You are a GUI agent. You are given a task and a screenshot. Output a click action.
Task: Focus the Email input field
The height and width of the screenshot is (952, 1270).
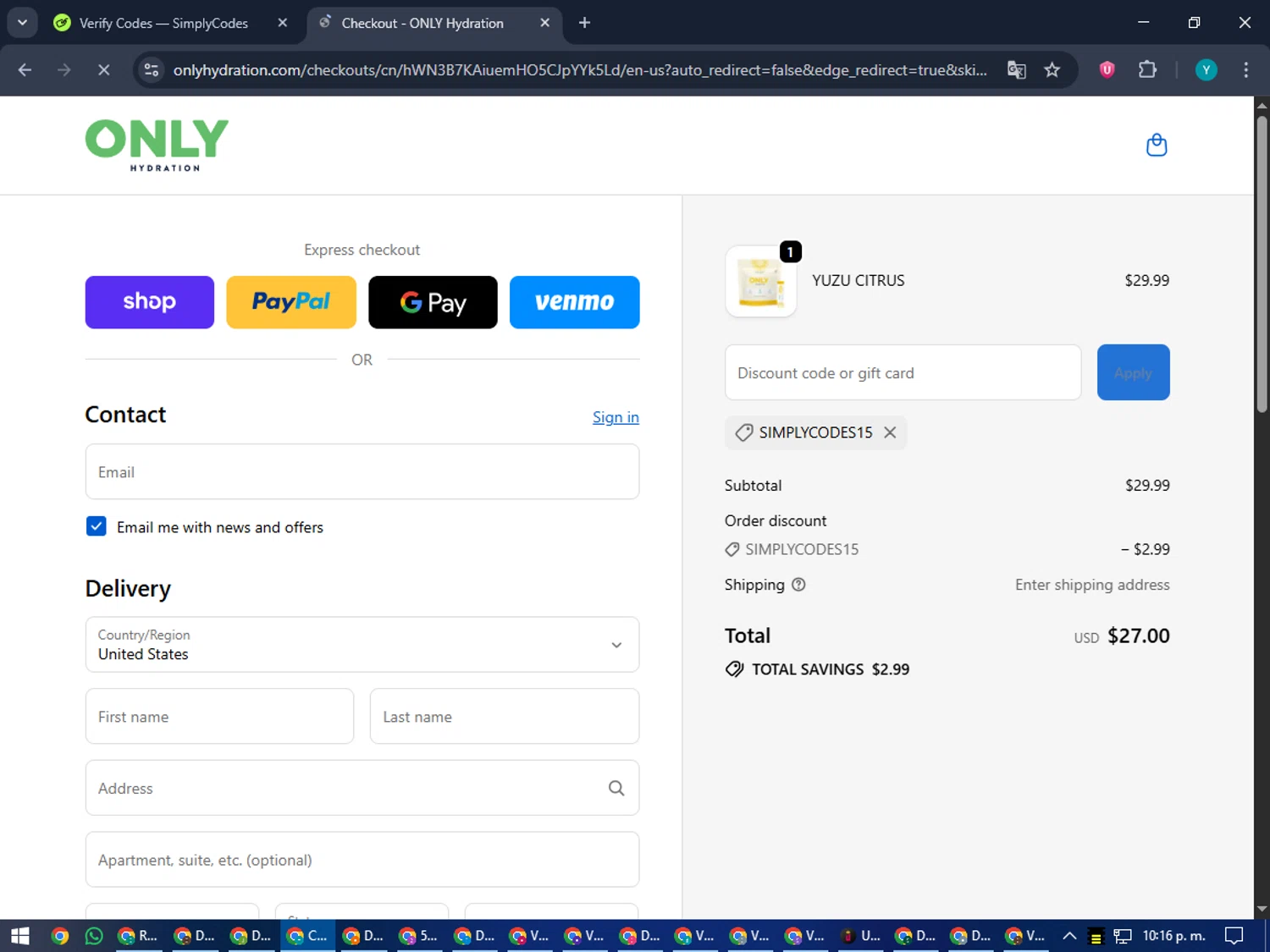pyautogui.click(x=362, y=472)
